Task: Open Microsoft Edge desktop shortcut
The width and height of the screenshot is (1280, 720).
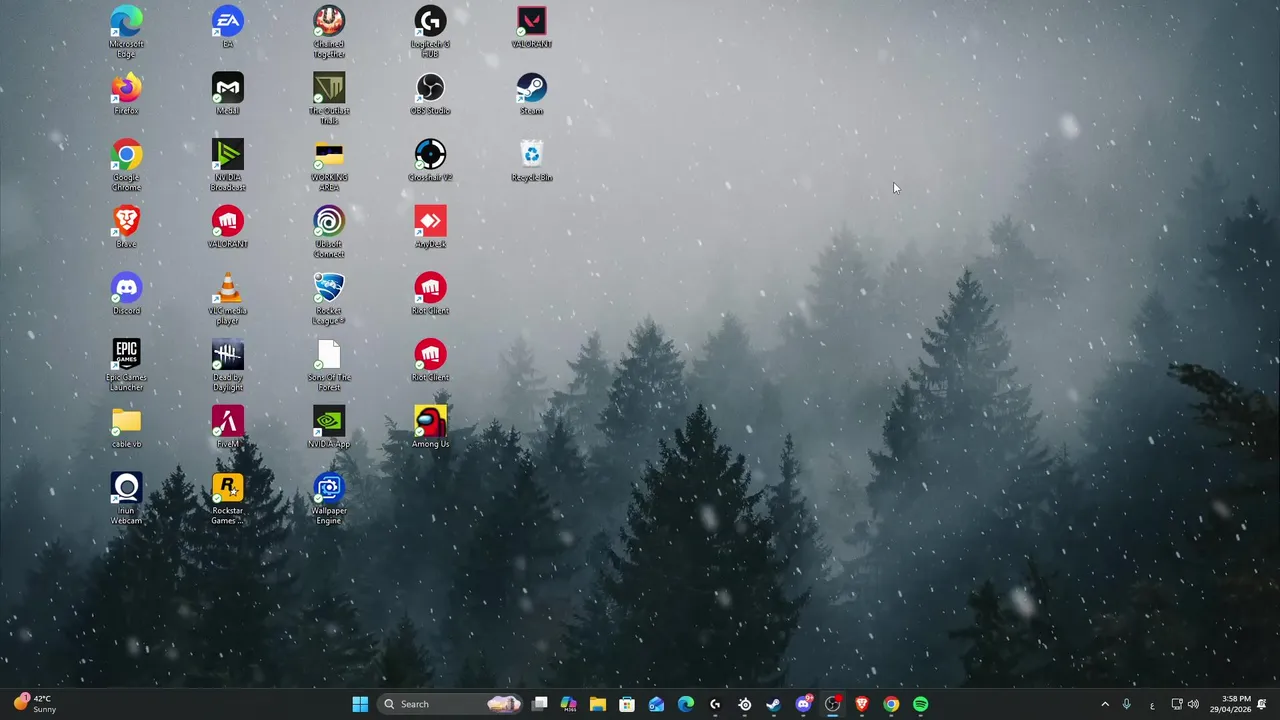Action: 126,31
